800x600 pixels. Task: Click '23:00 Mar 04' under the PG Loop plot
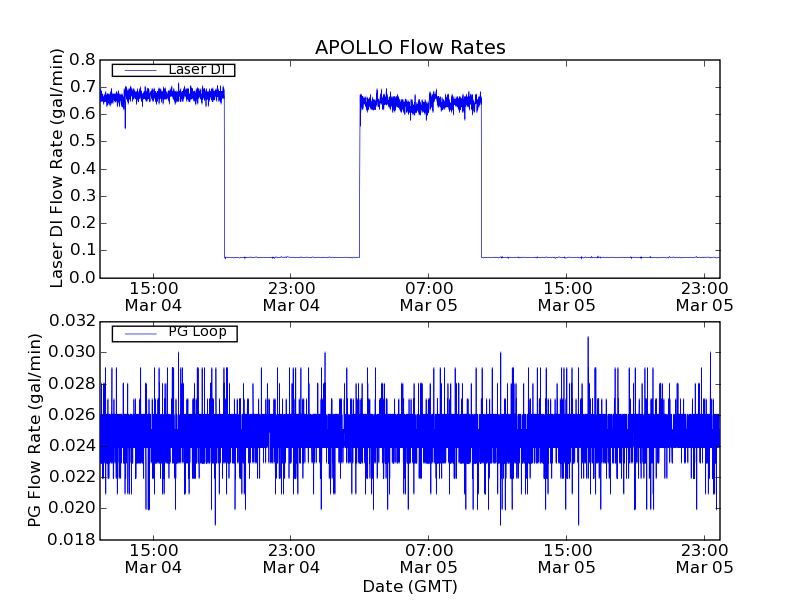[291, 559]
